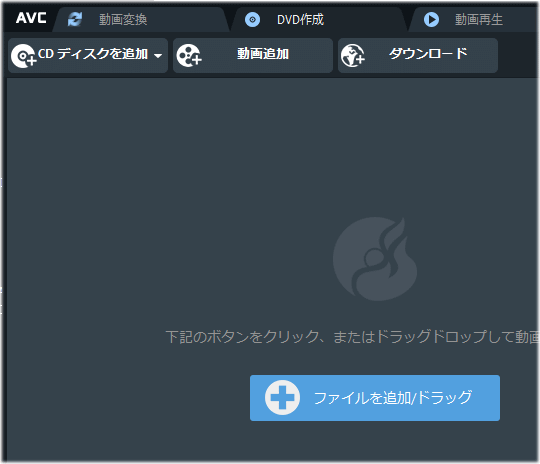Switch to the DVD作成 tab
Screen dimensions: 540x464
coord(319,19)
